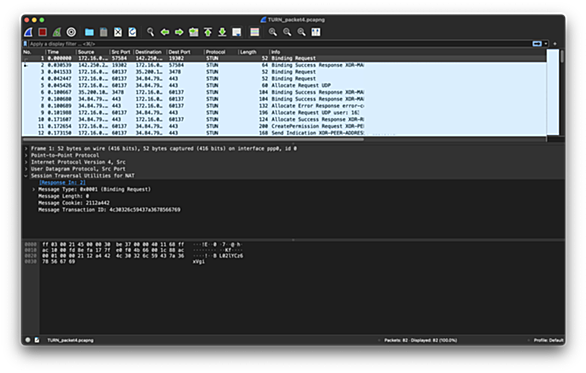Viewport: 586px width, 373px height.
Task: Reload this capture file toolbar icon
Action: [x=132, y=32]
